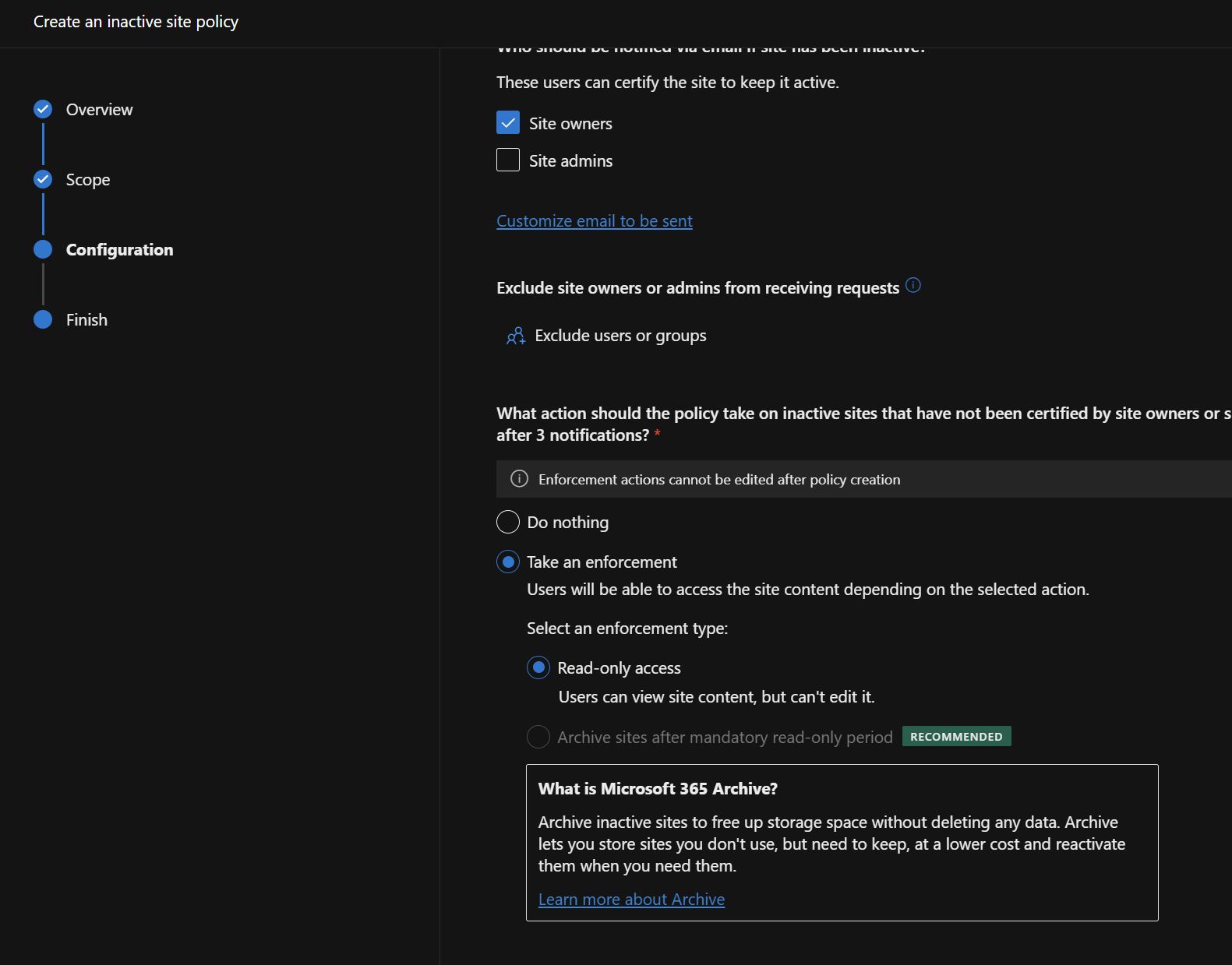Click the Configuration step circle icon

[x=43, y=249]
